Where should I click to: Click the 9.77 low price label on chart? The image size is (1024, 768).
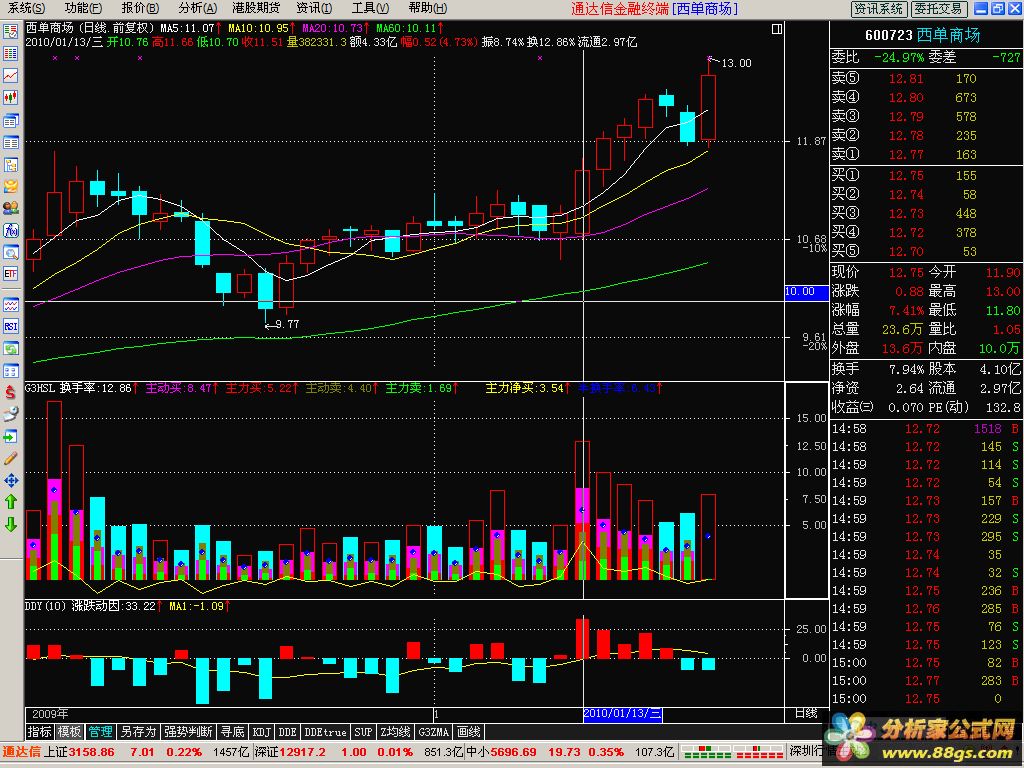pos(287,324)
